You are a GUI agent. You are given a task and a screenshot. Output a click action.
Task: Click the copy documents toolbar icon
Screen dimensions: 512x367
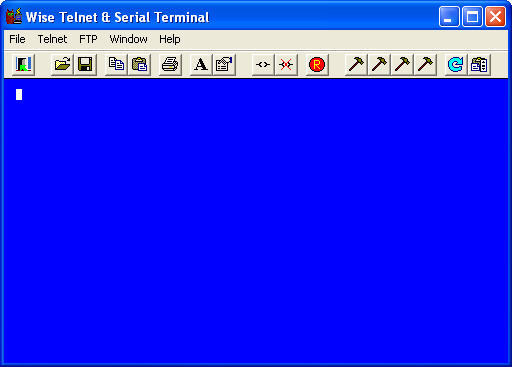pyautogui.click(x=116, y=64)
